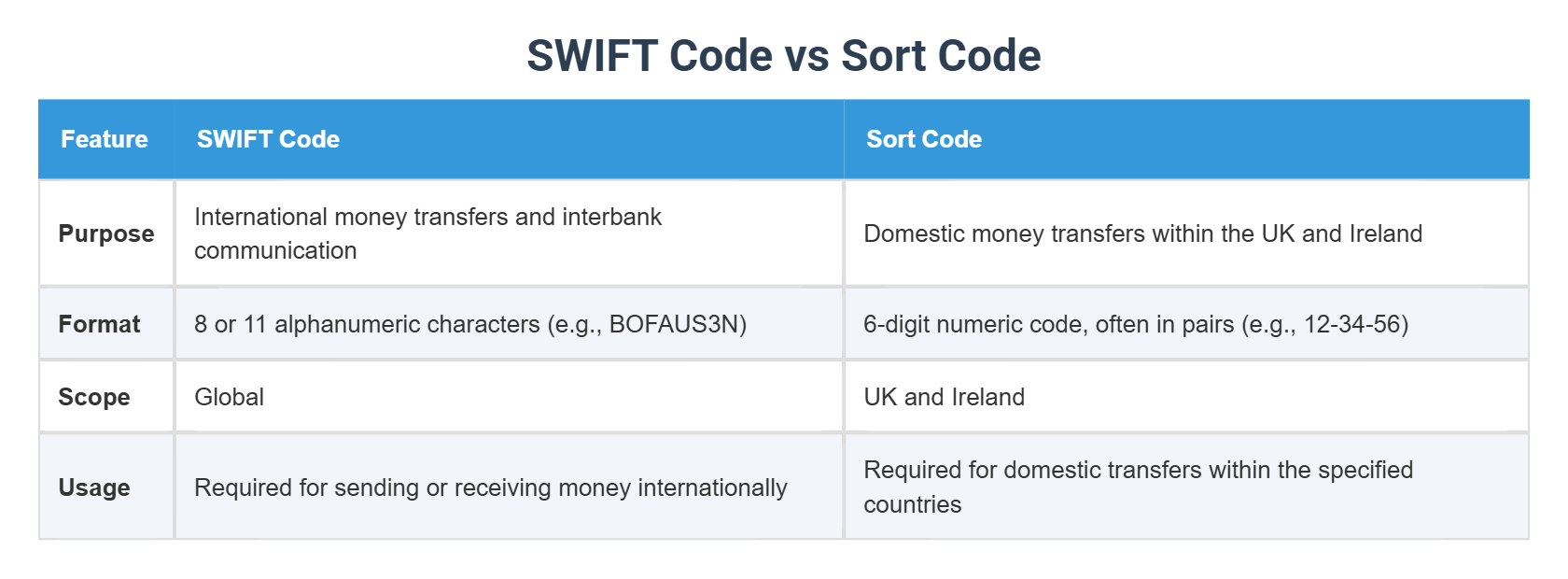Select the SWIFT Code column header

[x=268, y=139]
